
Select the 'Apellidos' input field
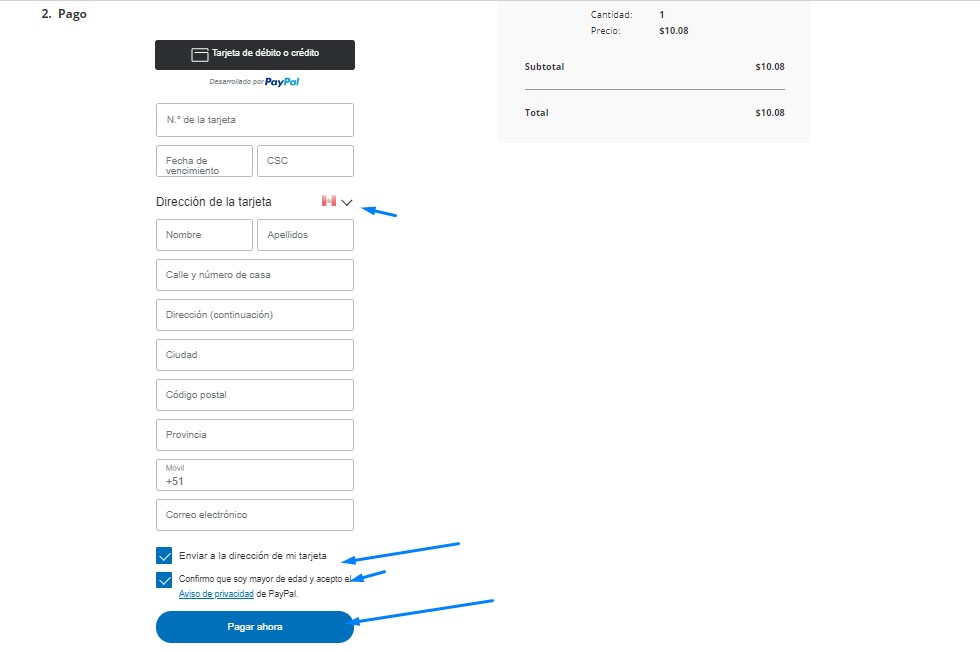click(x=305, y=235)
